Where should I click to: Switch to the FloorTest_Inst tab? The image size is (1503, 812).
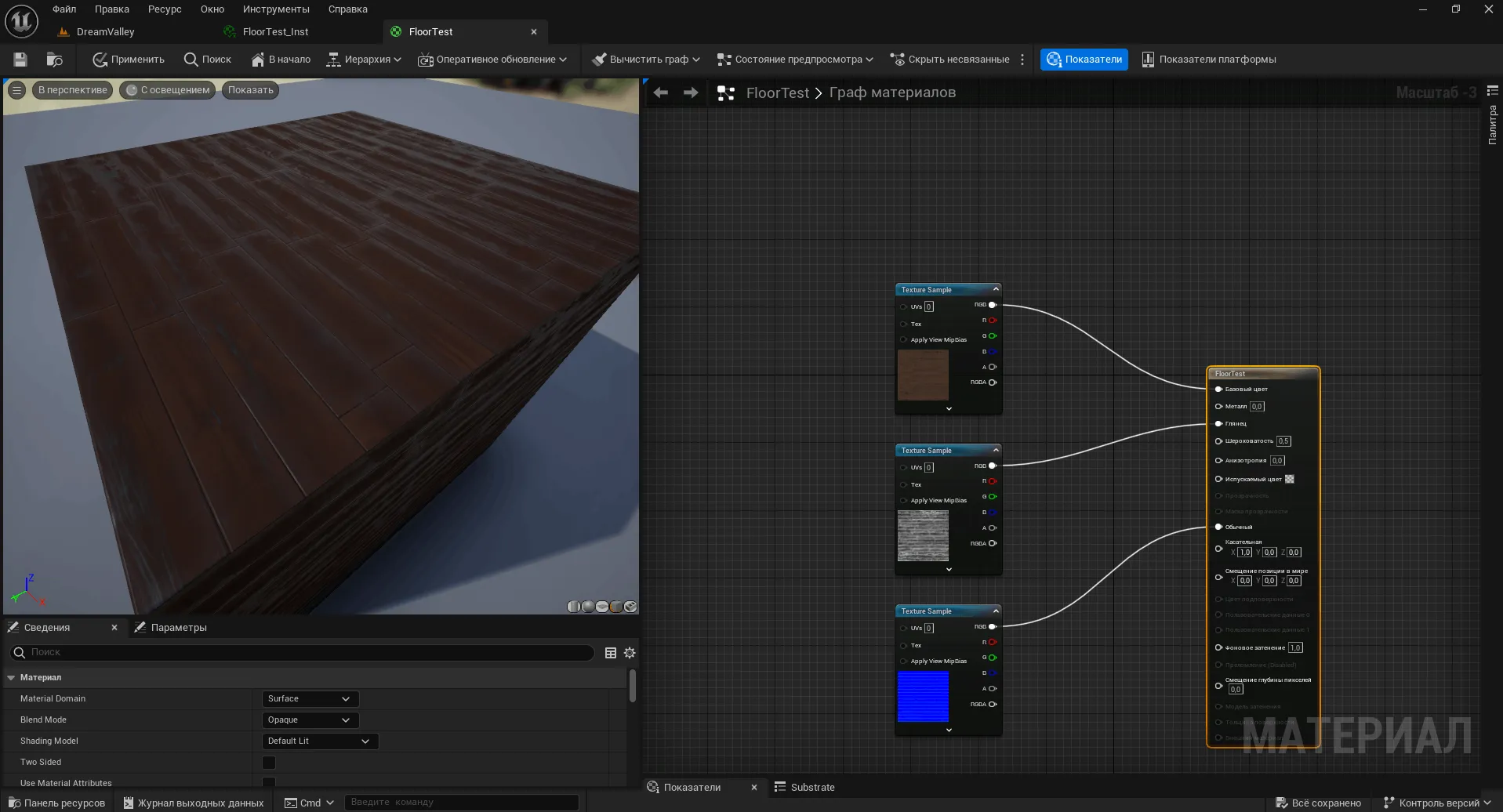coord(275,32)
